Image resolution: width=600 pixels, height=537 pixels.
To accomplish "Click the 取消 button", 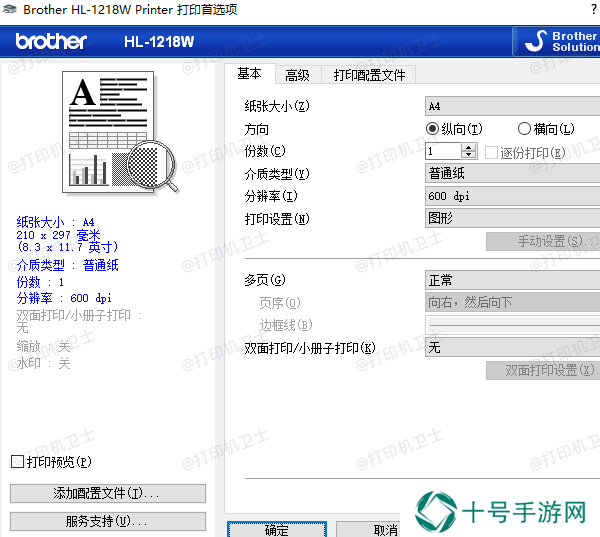I will click(368, 529).
